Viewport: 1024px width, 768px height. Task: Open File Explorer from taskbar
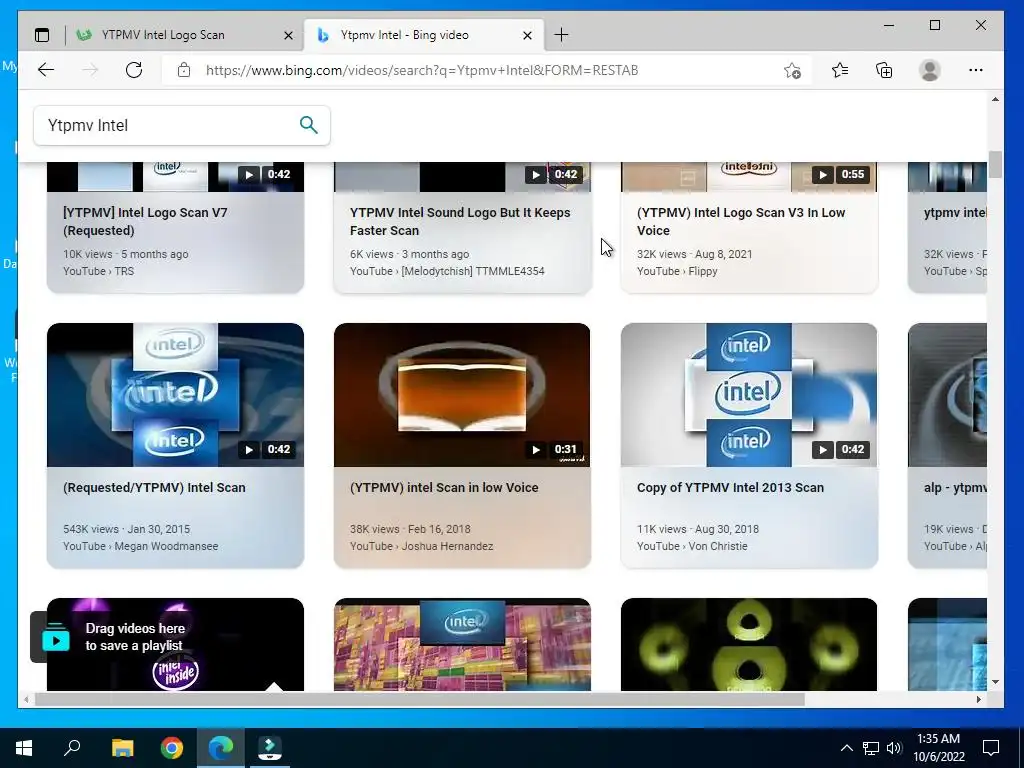tap(122, 748)
